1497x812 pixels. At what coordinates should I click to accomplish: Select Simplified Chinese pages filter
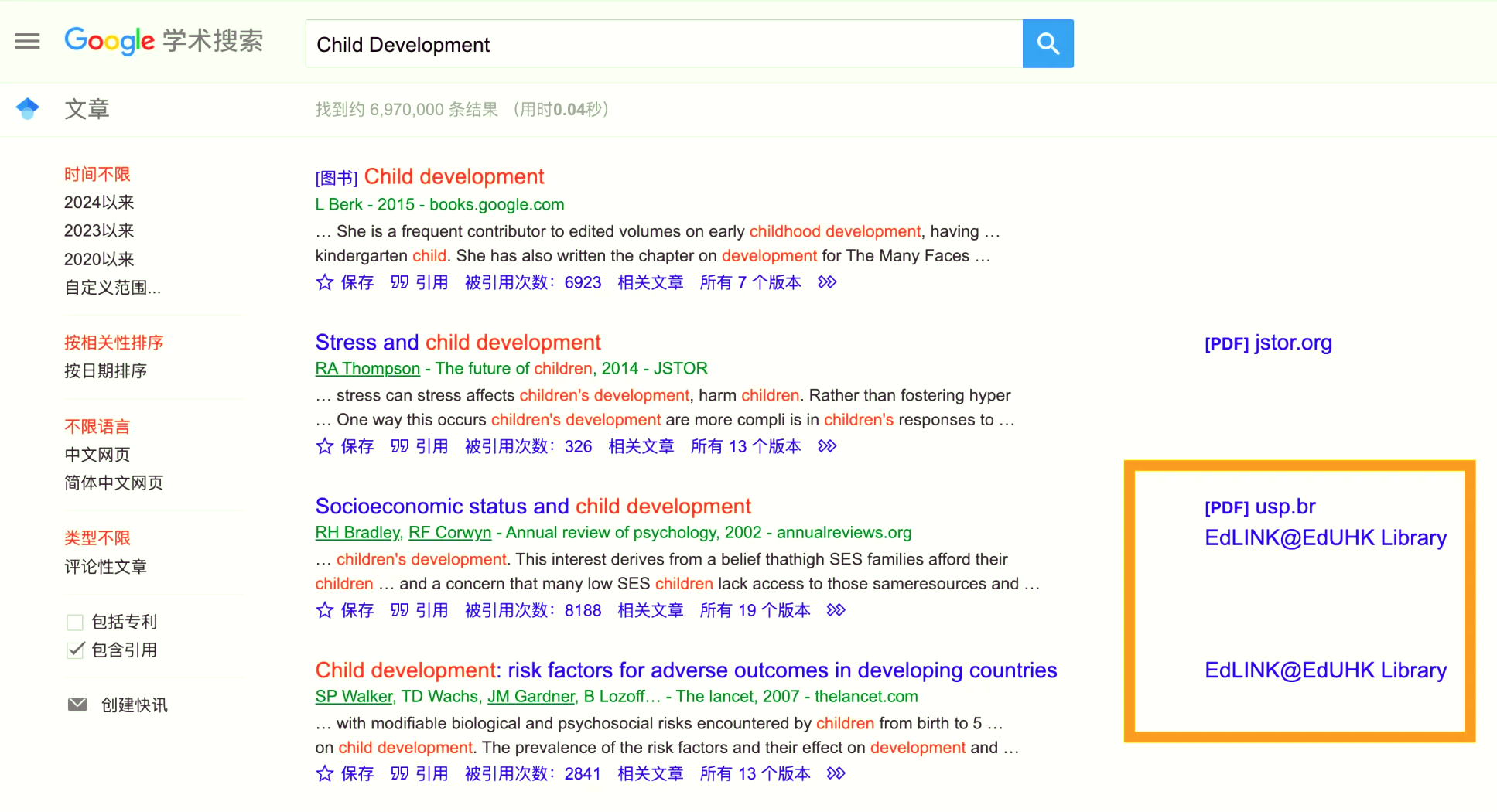[114, 483]
